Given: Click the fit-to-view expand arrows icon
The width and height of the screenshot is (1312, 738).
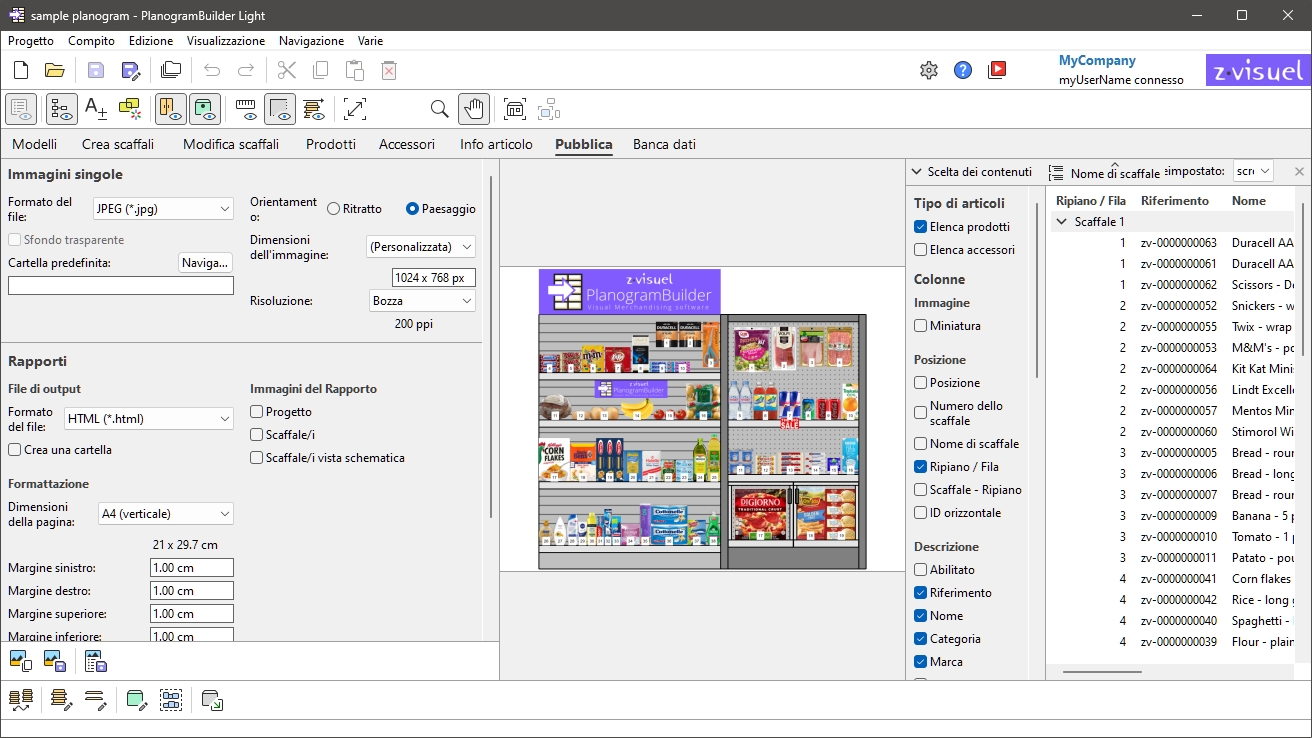Looking at the screenshot, I should point(355,109).
